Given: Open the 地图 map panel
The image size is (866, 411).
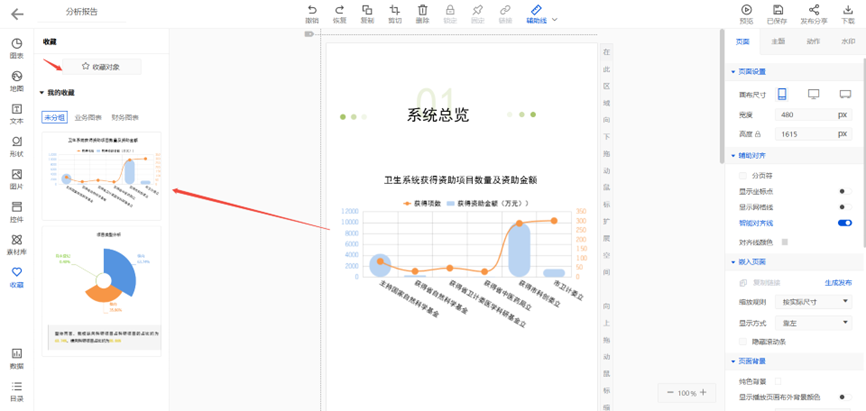Looking at the screenshot, I should [16, 82].
